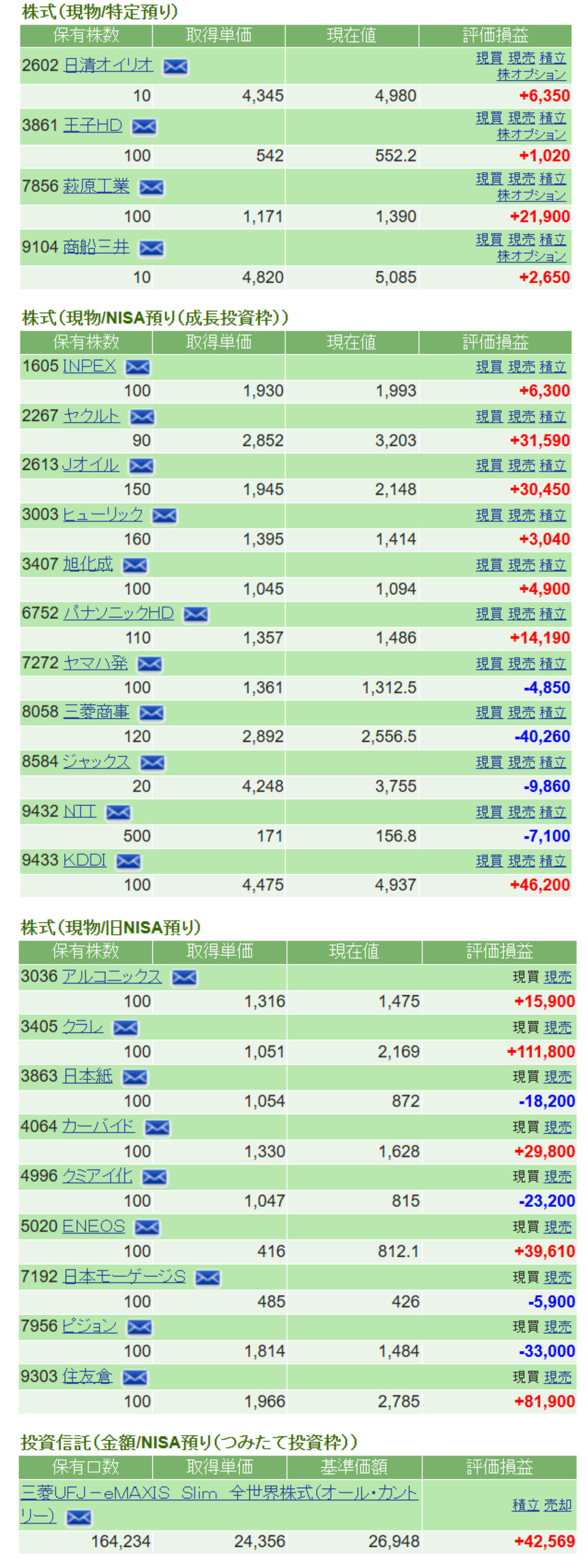
Task: Open the eMAXIS Slim 全世界株式 fund link
Action: point(219,1493)
